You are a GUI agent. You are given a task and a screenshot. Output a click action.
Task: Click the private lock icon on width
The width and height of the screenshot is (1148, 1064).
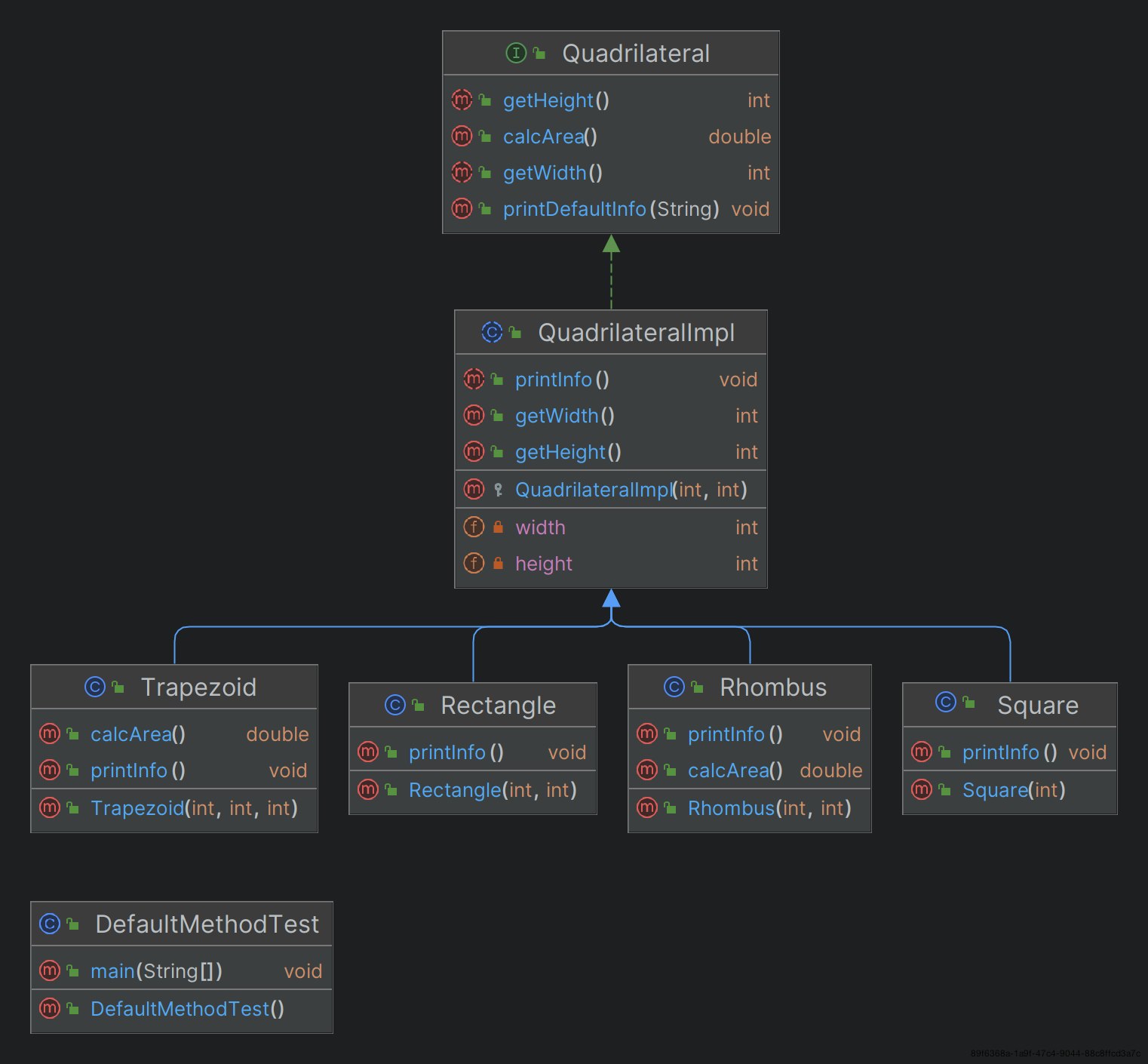tap(498, 527)
